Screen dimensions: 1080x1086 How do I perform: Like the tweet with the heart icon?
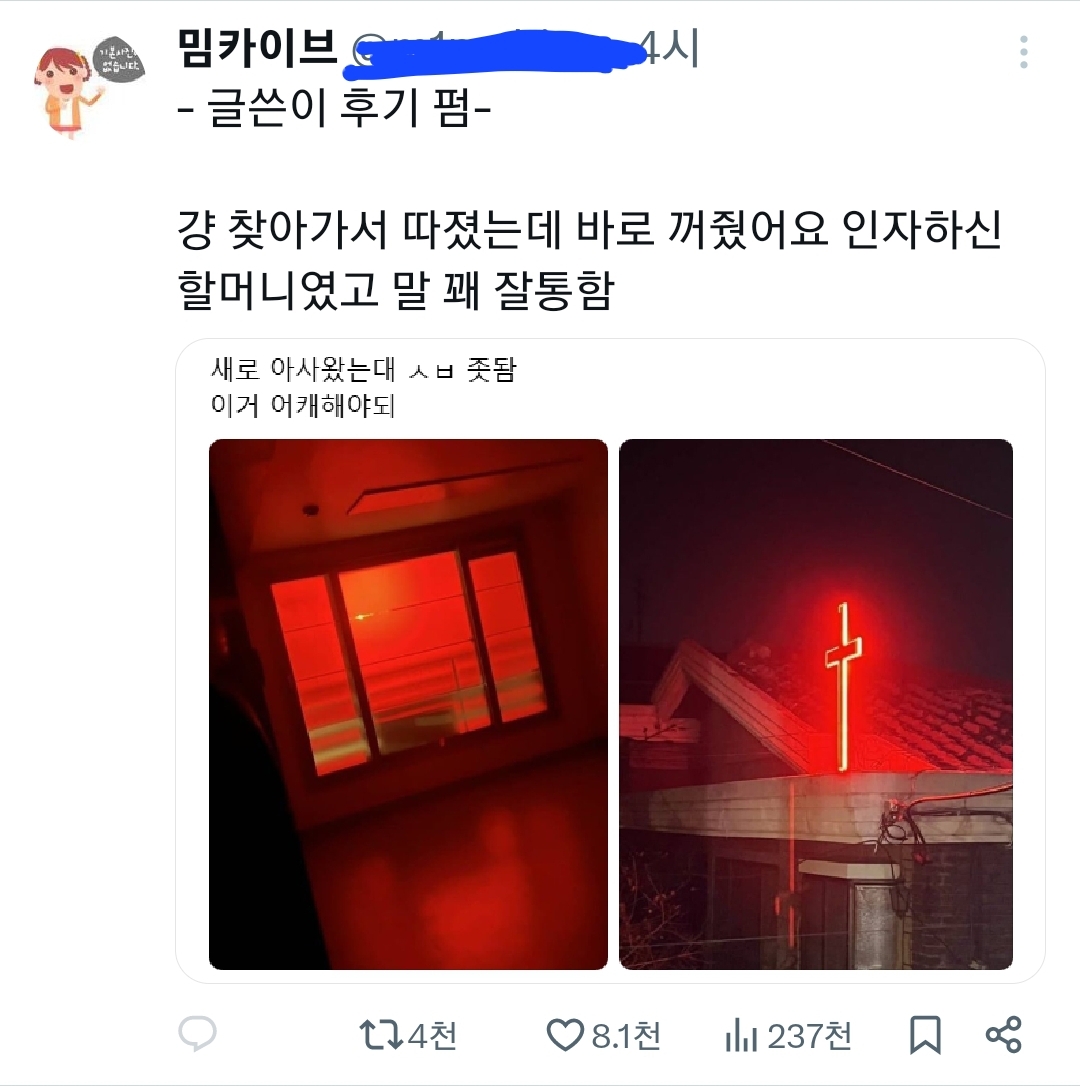pos(565,1035)
